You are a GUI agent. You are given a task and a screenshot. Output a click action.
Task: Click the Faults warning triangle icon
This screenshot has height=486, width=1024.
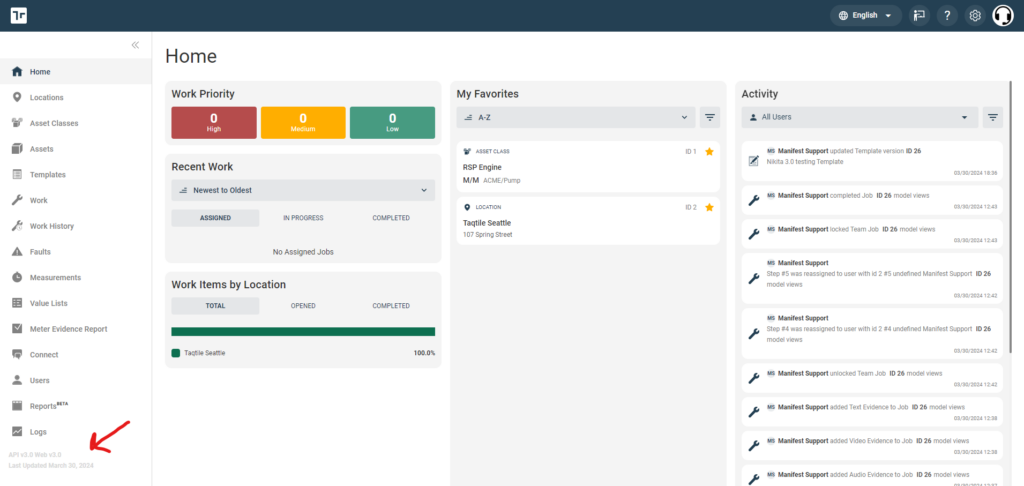click(x=17, y=251)
